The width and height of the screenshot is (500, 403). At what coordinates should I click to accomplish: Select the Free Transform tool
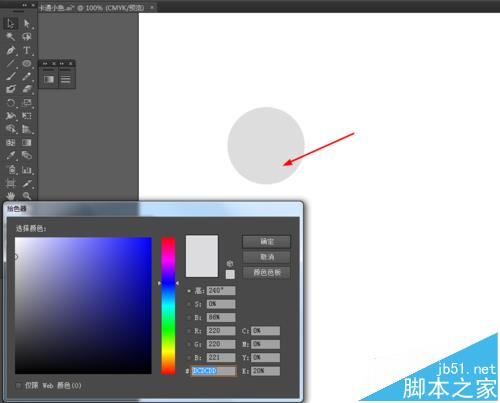(x=27, y=116)
